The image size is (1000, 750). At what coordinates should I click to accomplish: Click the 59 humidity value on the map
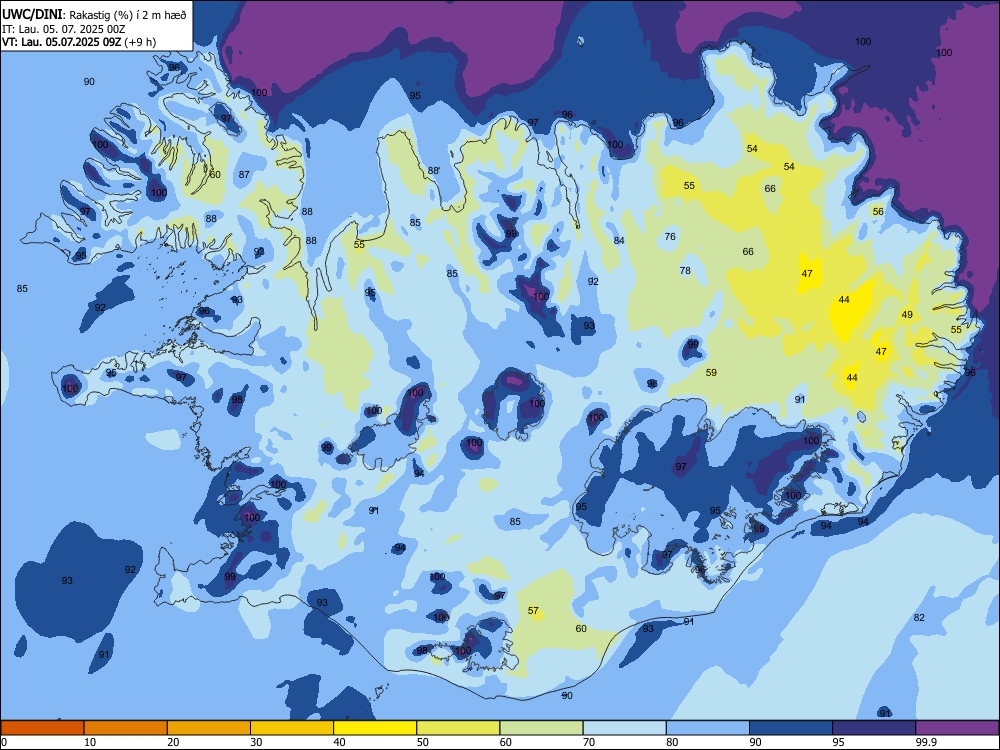click(x=711, y=372)
